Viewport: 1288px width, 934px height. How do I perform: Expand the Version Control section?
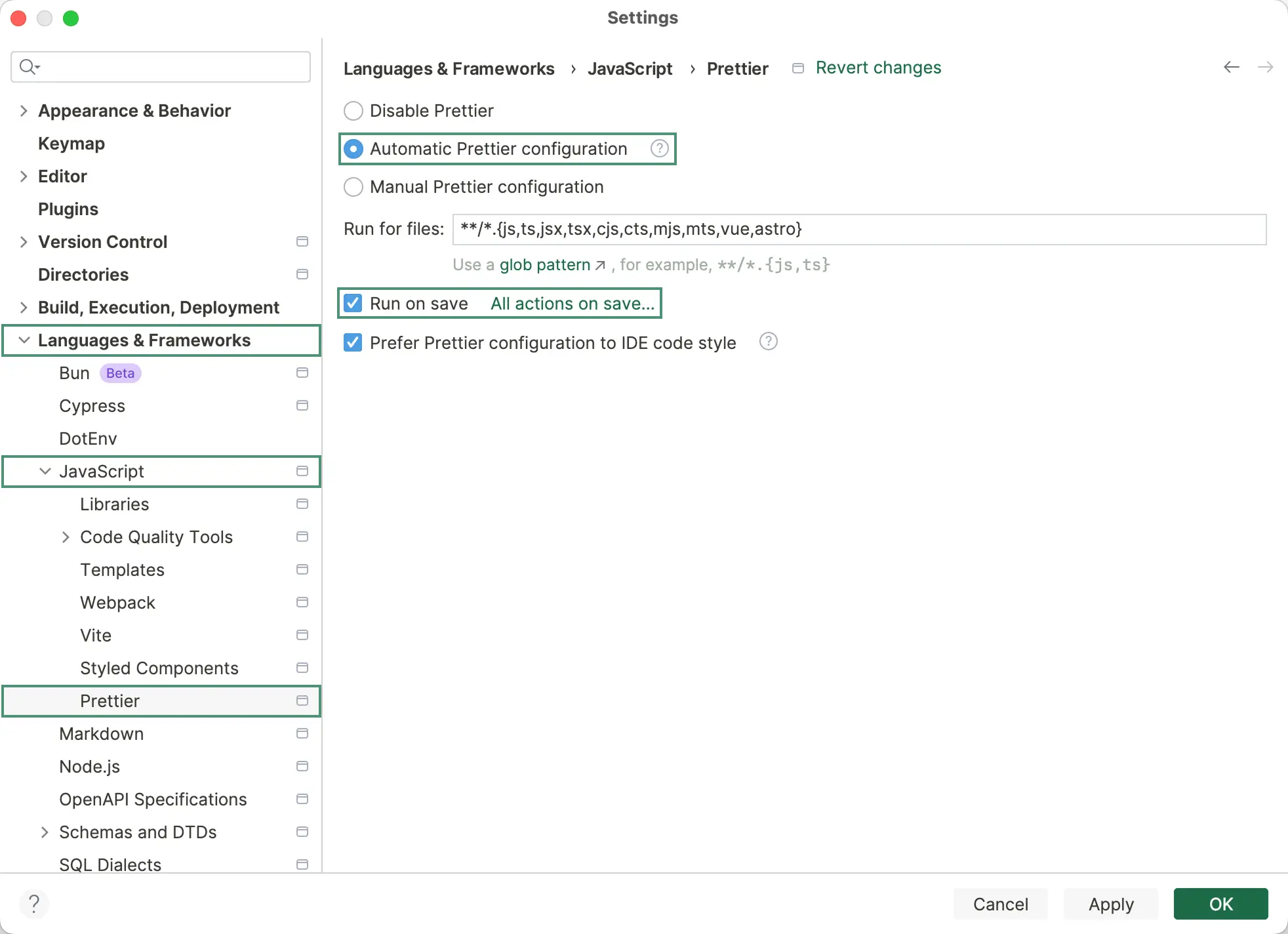point(24,242)
